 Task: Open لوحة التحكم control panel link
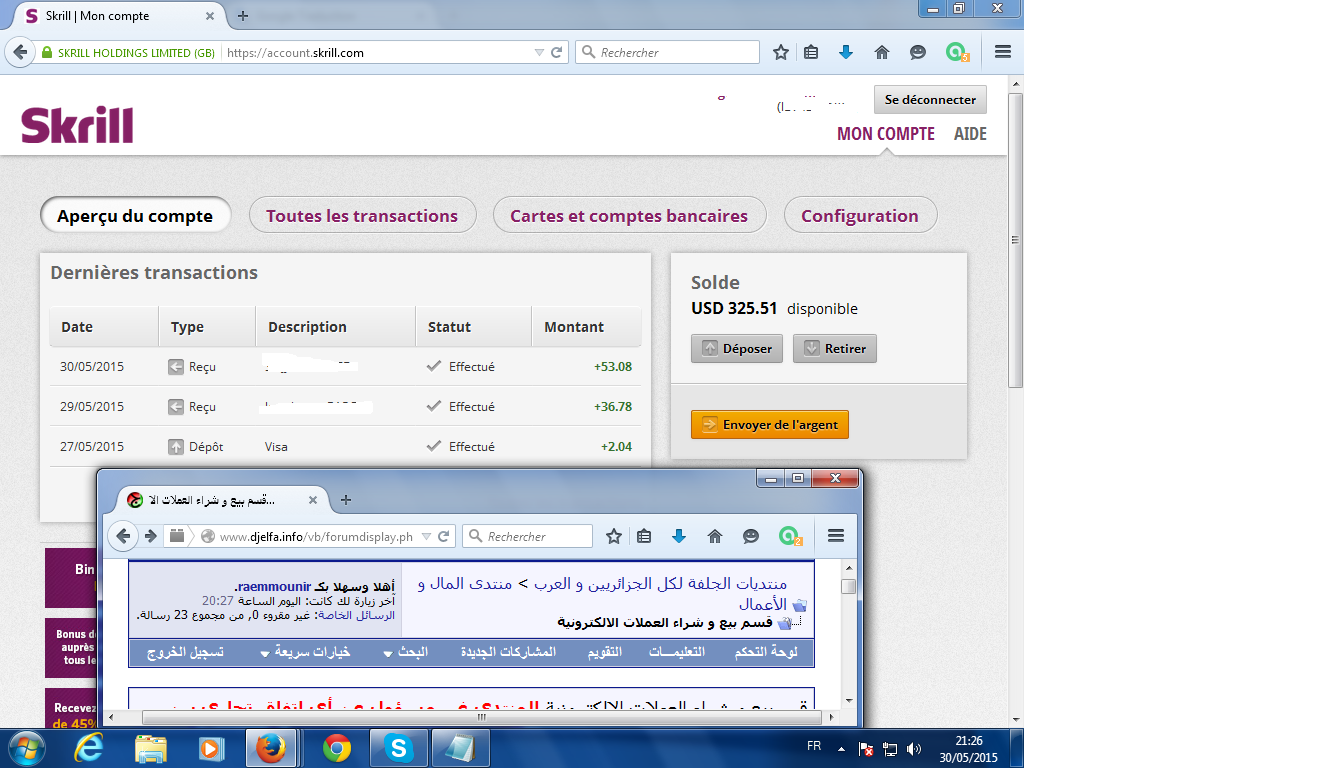pyautogui.click(x=766, y=652)
